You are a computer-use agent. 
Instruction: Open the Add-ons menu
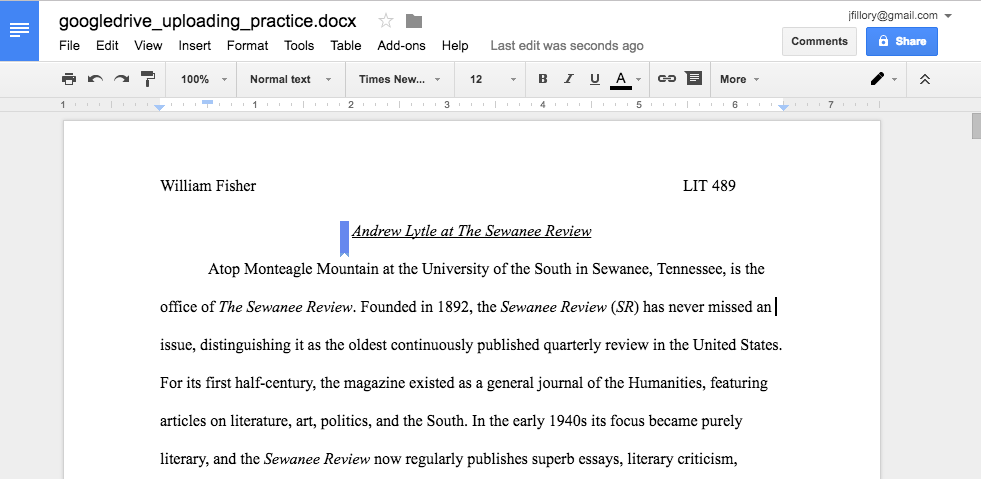(401, 45)
